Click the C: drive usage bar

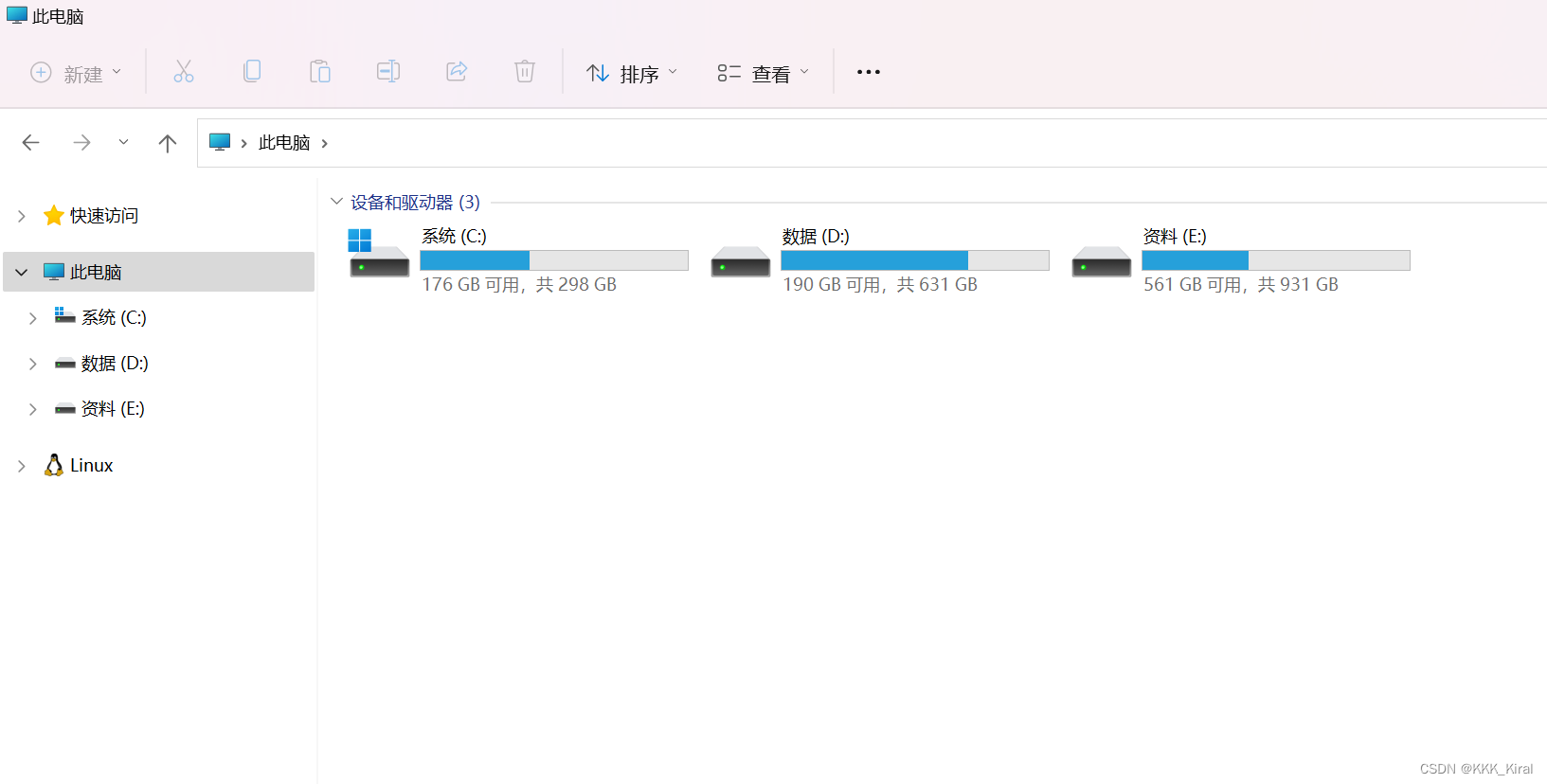pyautogui.click(x=554, y=260)
